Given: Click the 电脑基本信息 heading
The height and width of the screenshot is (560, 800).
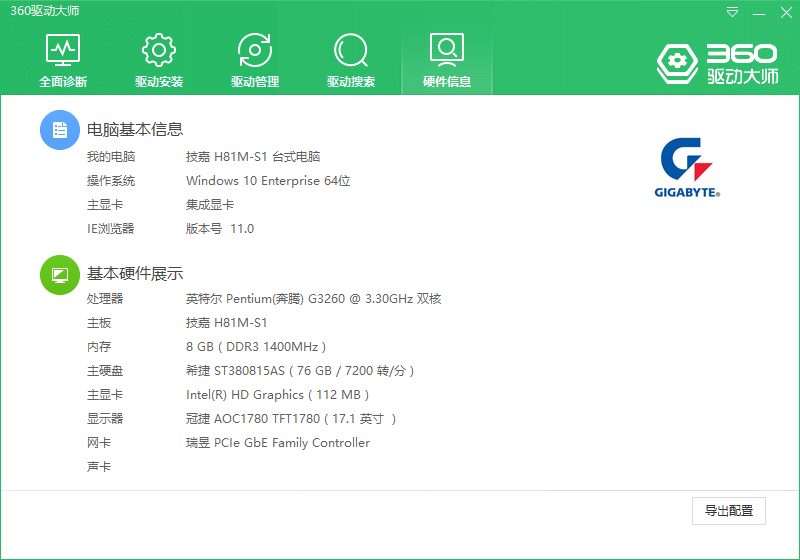Looking at the screenshot, I should point(135,130).
